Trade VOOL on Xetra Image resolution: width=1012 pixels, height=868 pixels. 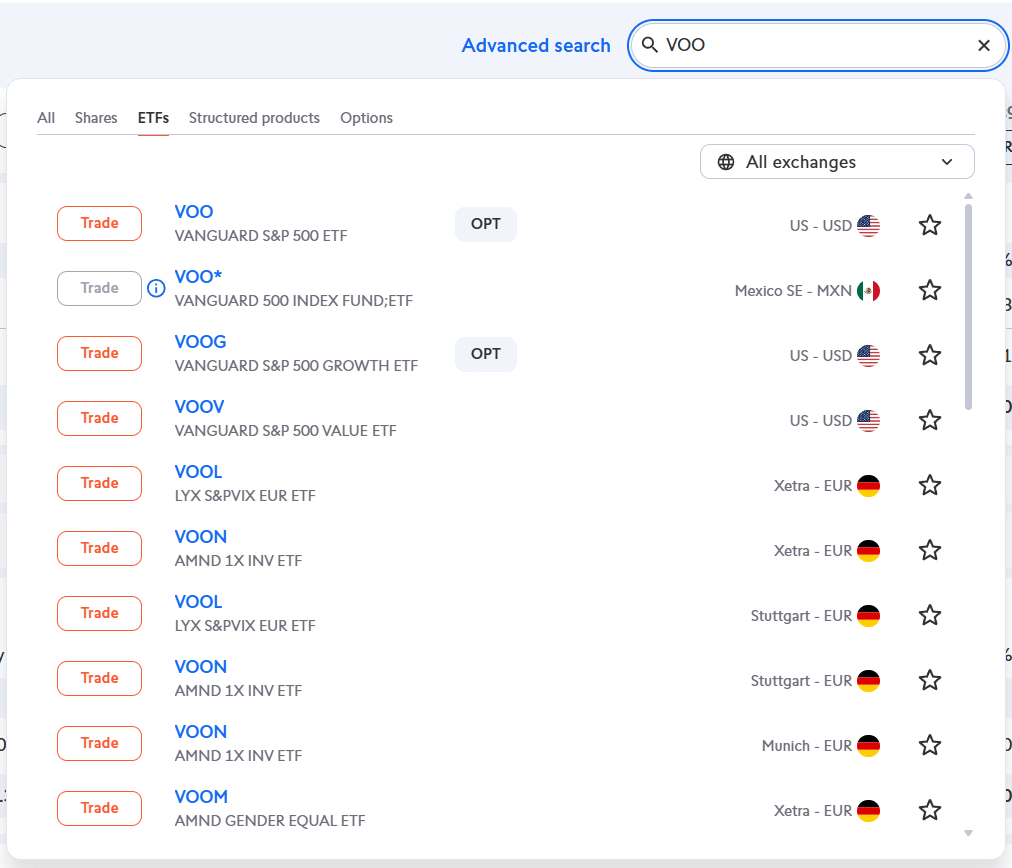tap(99, 483)
